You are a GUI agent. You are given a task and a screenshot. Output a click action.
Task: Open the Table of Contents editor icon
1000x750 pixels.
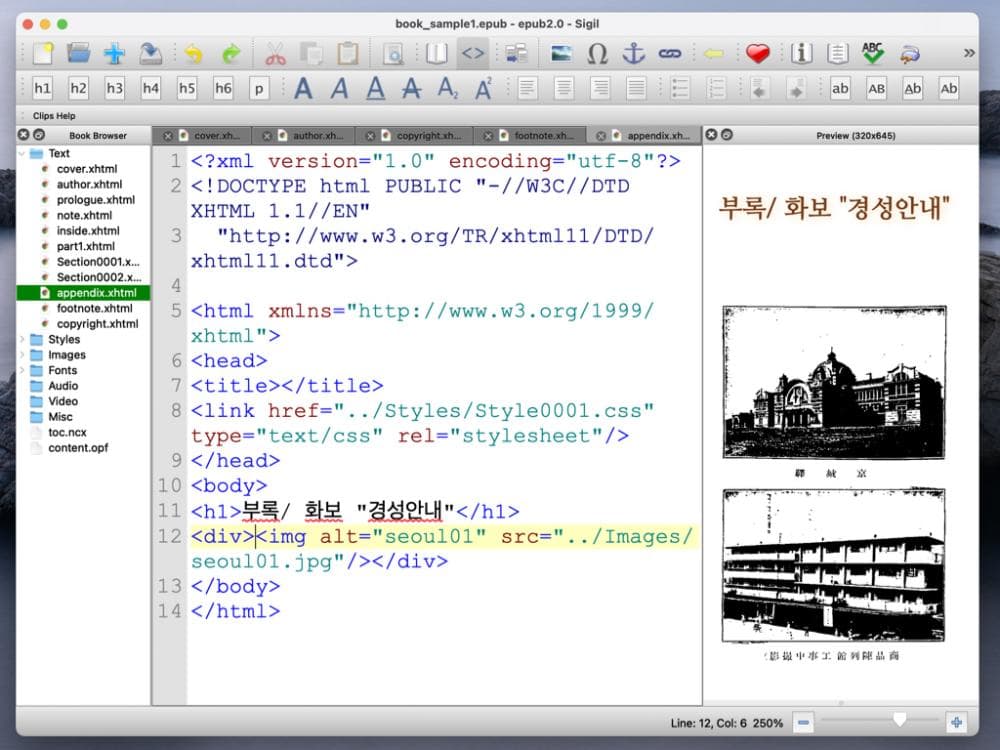coord(837,54)
